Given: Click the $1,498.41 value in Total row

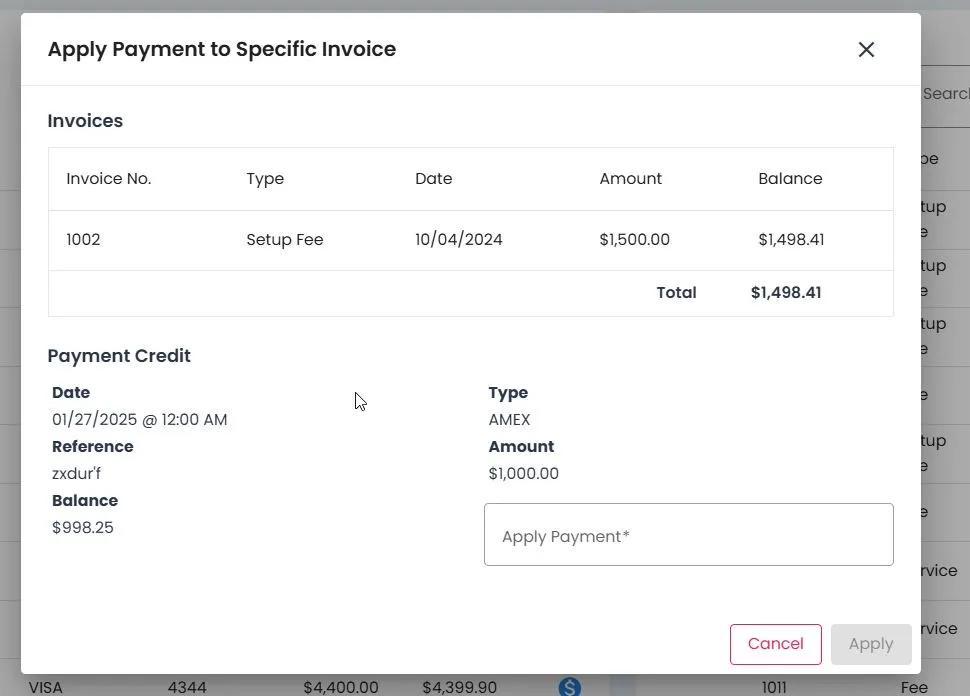Looking at the screenshot, I should [785, 293].
